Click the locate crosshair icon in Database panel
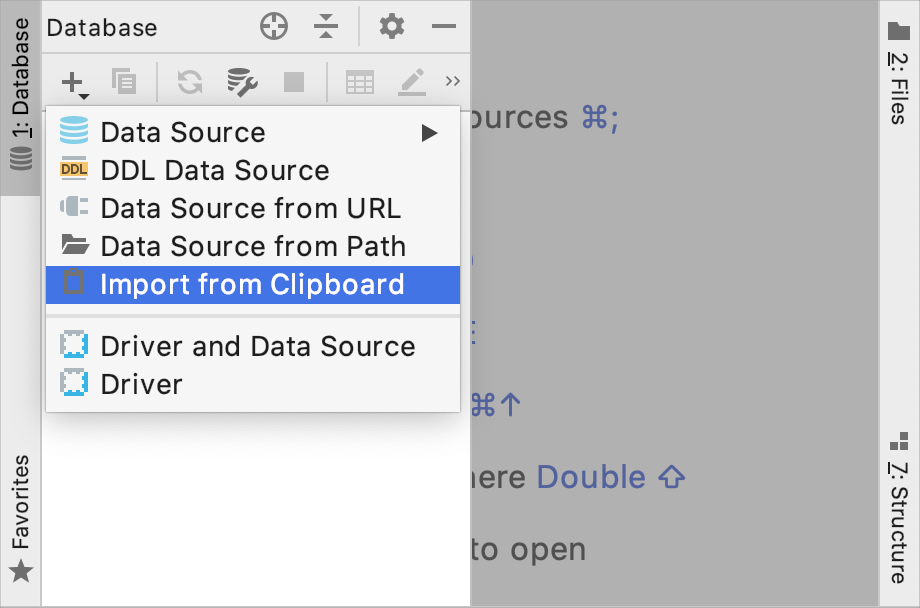920x608 pixels. 273,27
